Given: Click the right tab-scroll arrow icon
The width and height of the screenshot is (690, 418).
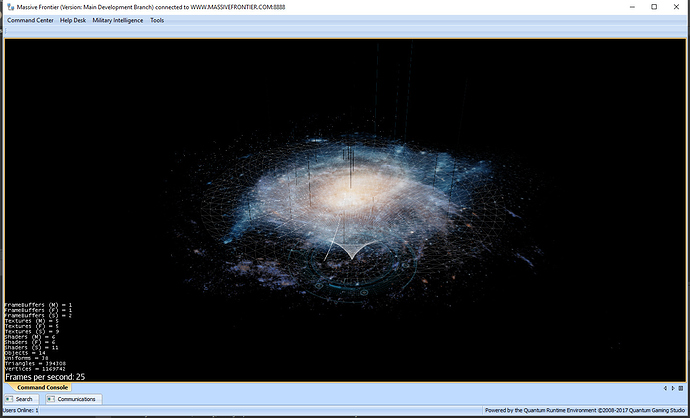Looking at the screenshot, I should coord(673,388).
